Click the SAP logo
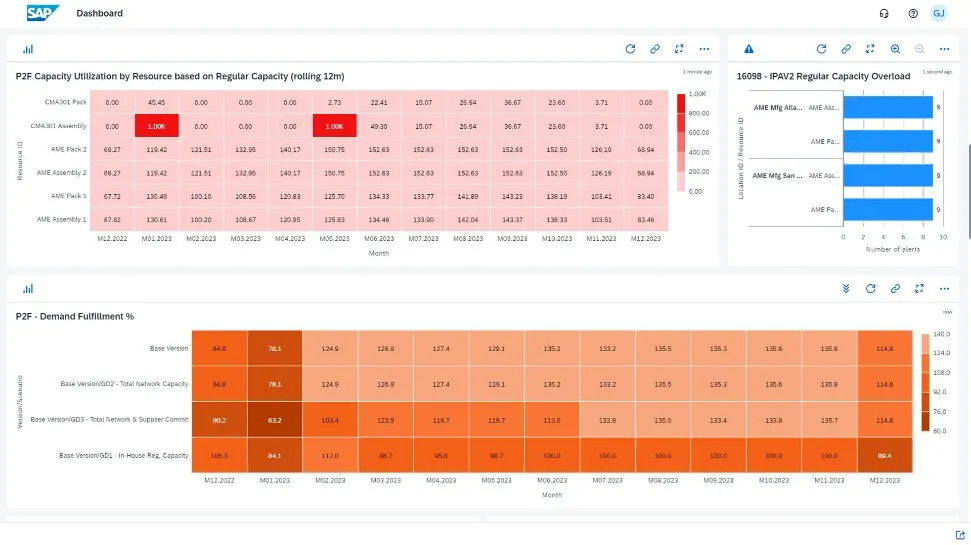Viewport: 971px width, 545px height. pos(43,13)
